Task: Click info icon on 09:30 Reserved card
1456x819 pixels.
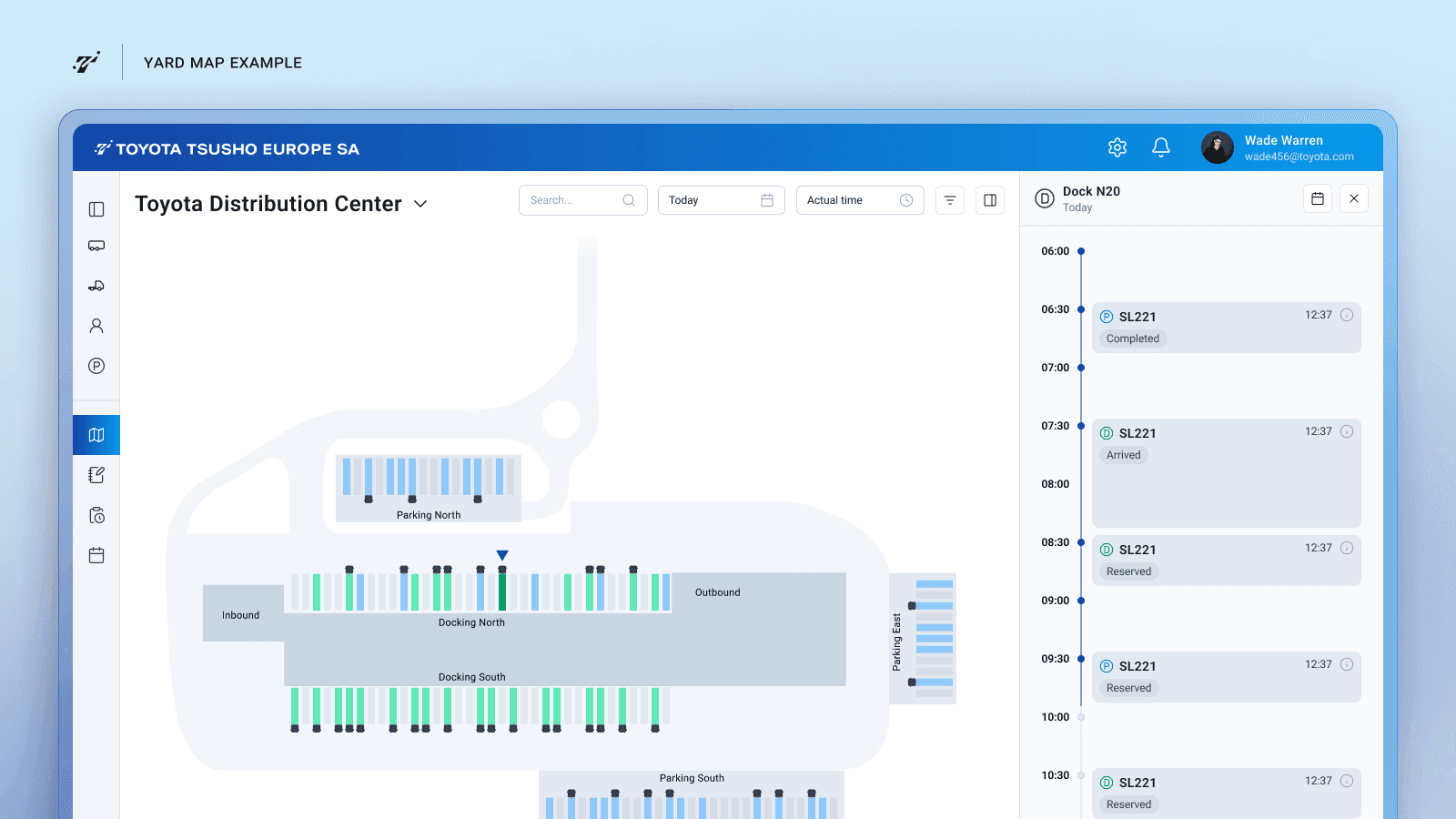Action: tap(1347, 664)
